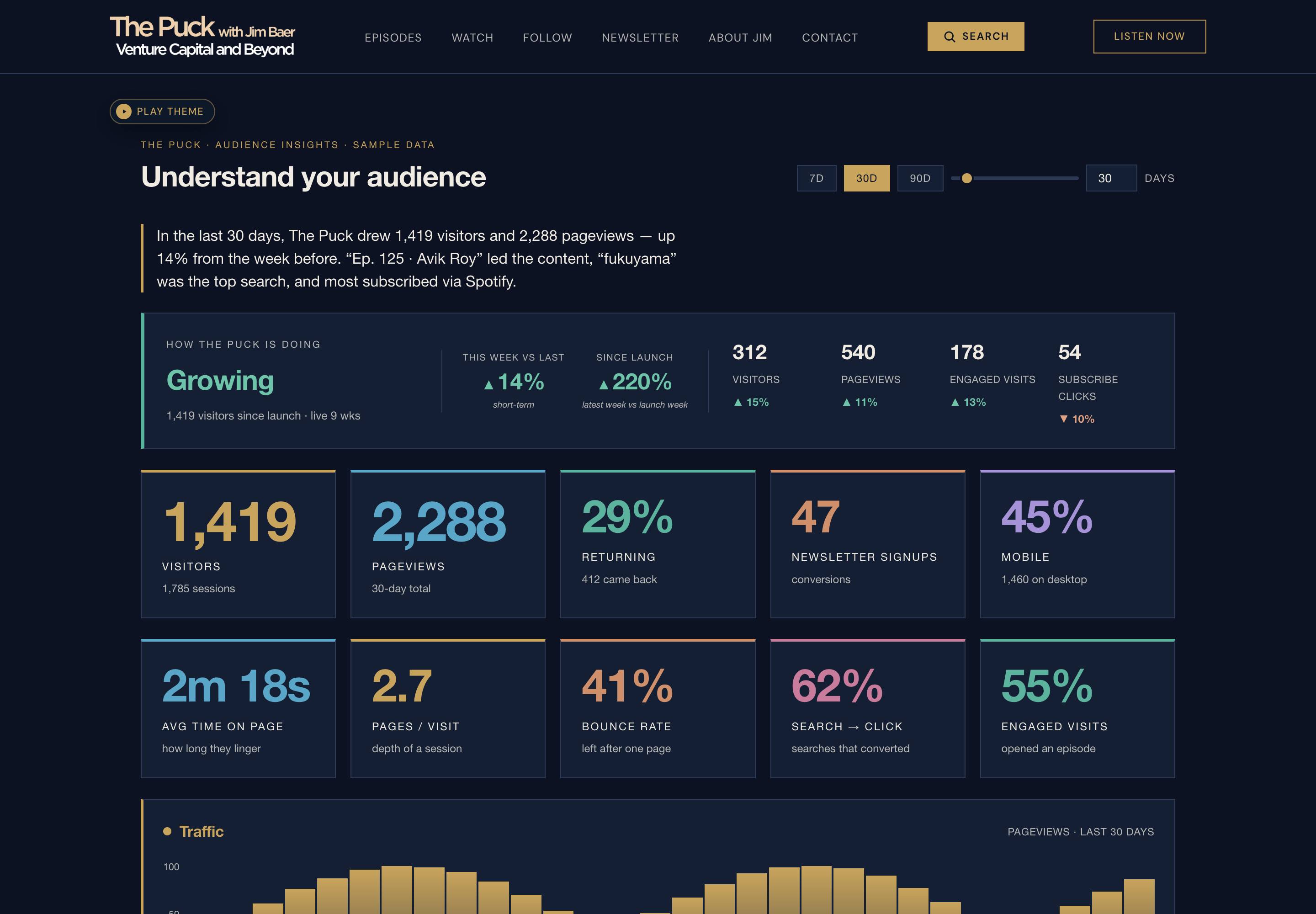Go to the Watch page
This screenshot has width=1316, height=914.
(472, 38)
